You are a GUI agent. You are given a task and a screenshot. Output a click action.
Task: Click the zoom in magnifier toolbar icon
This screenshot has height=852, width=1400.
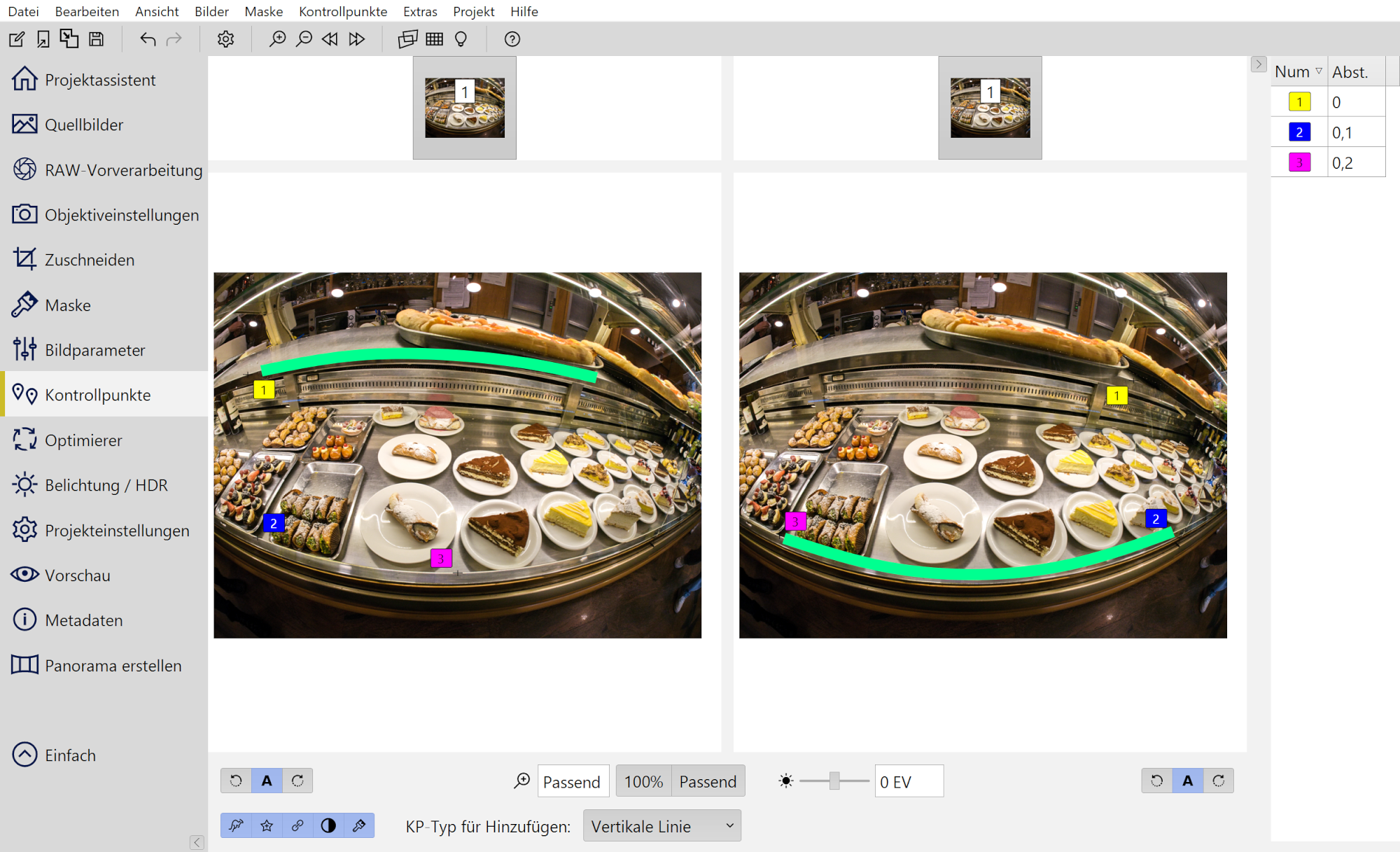[277, 39]
